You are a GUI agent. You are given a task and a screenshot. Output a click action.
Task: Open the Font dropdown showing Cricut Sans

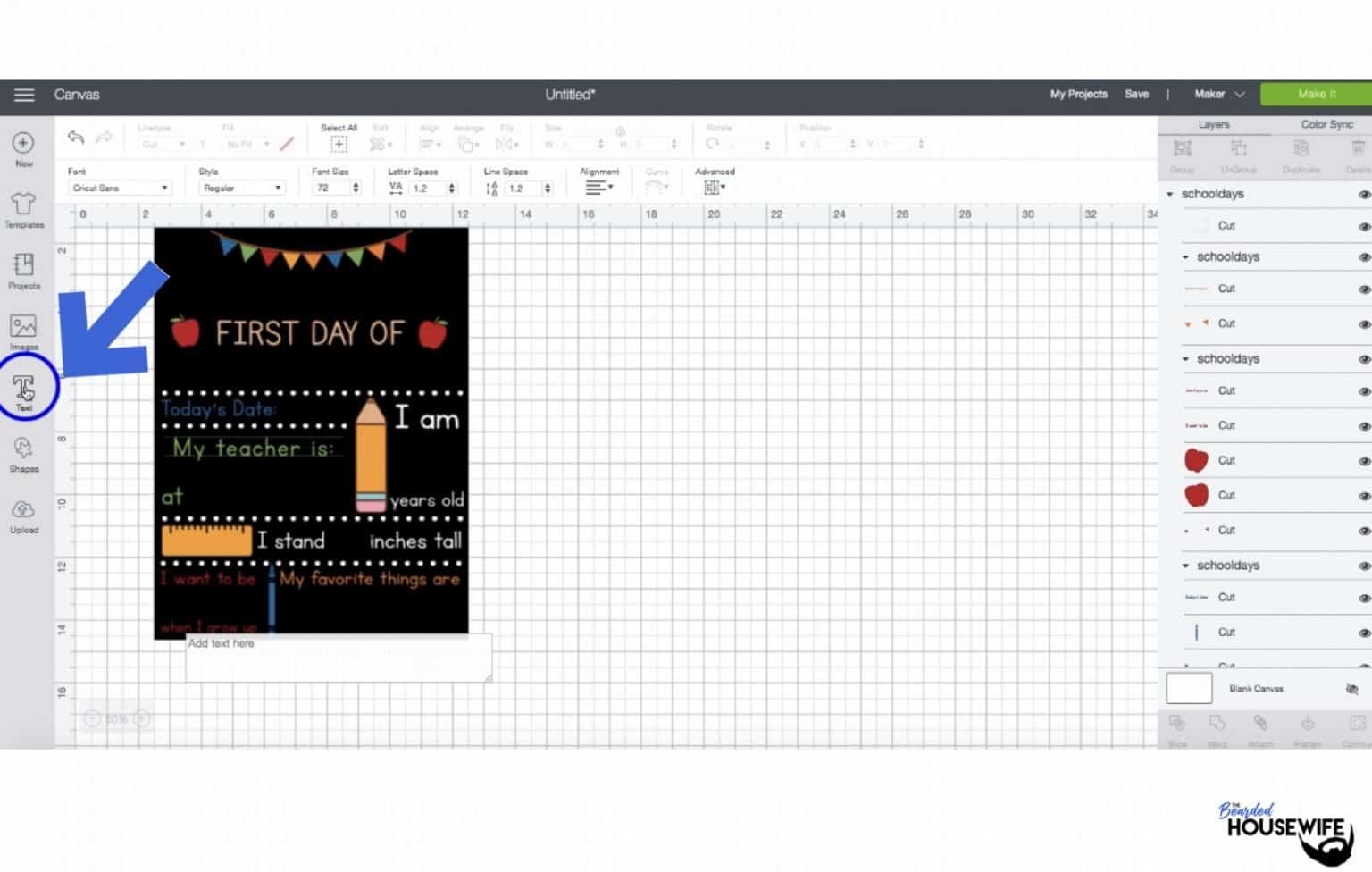[x=120, y=188]
